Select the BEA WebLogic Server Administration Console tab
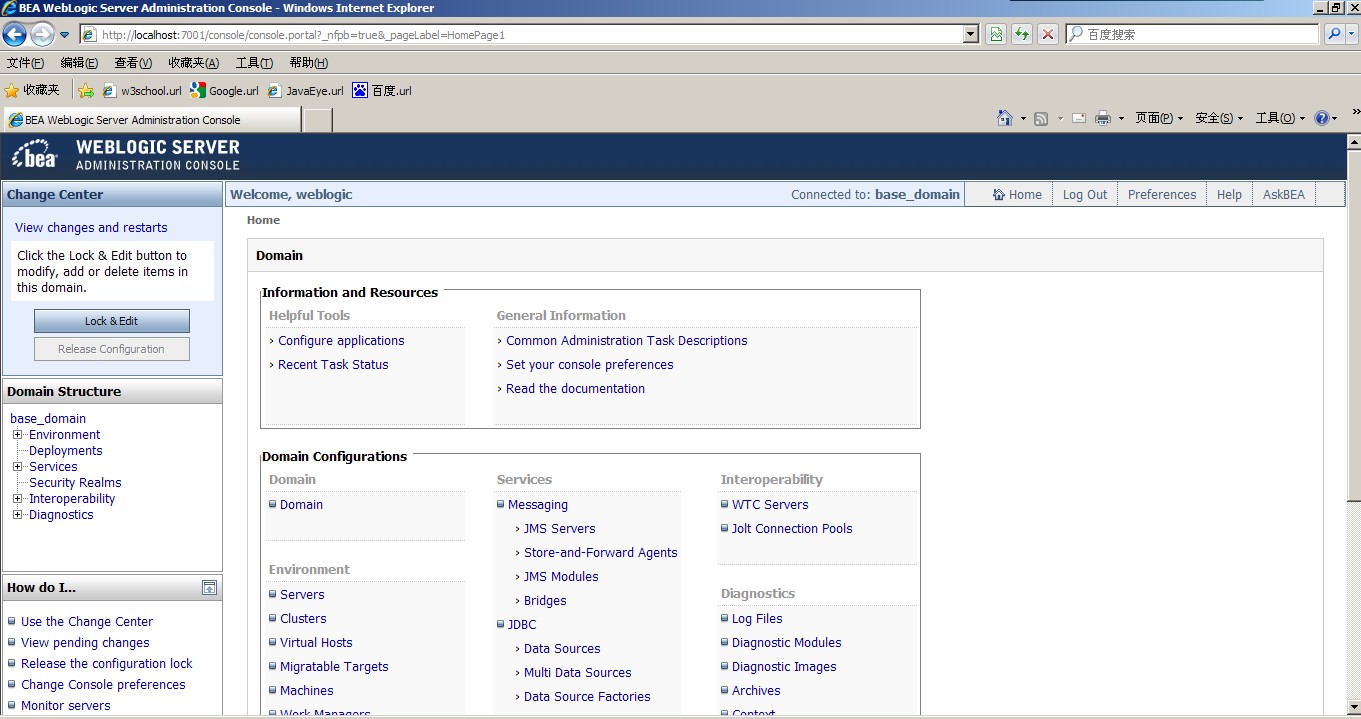 (x=151, y=120)
